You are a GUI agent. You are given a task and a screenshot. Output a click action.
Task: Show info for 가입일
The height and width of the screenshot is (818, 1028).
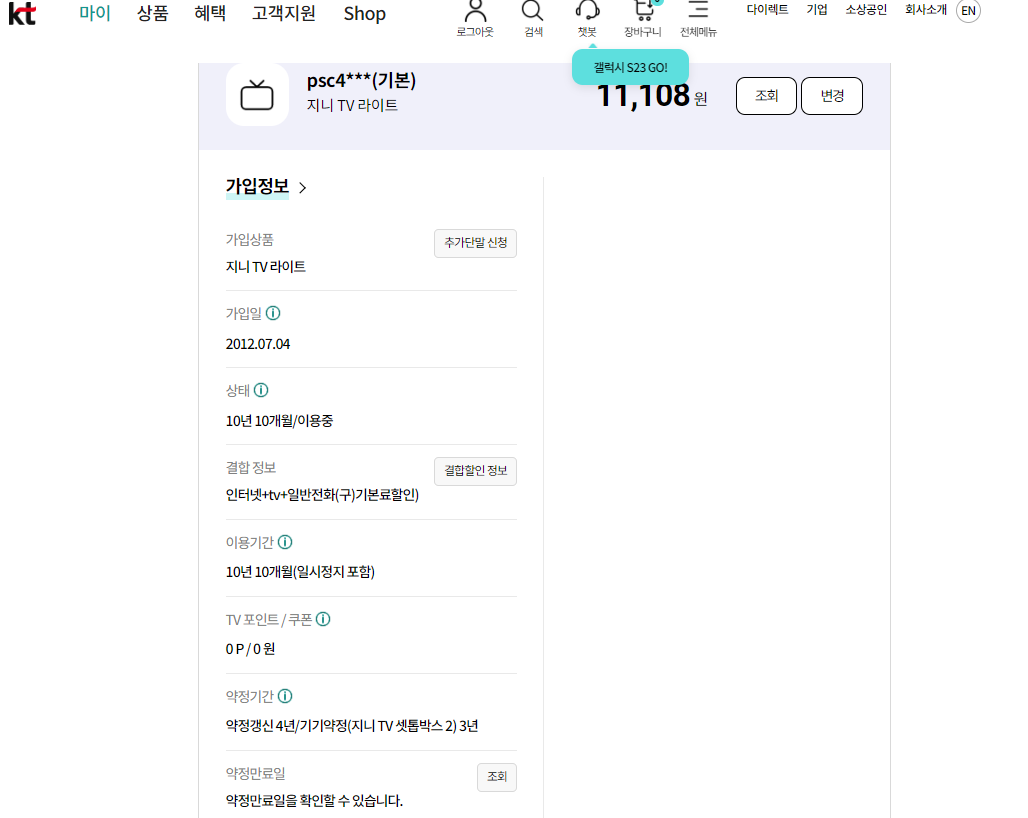(x=273, y=314)
